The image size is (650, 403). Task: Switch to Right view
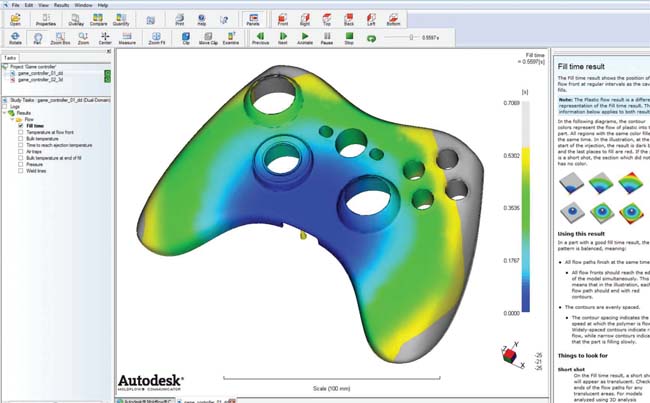[x=305, y=19]
